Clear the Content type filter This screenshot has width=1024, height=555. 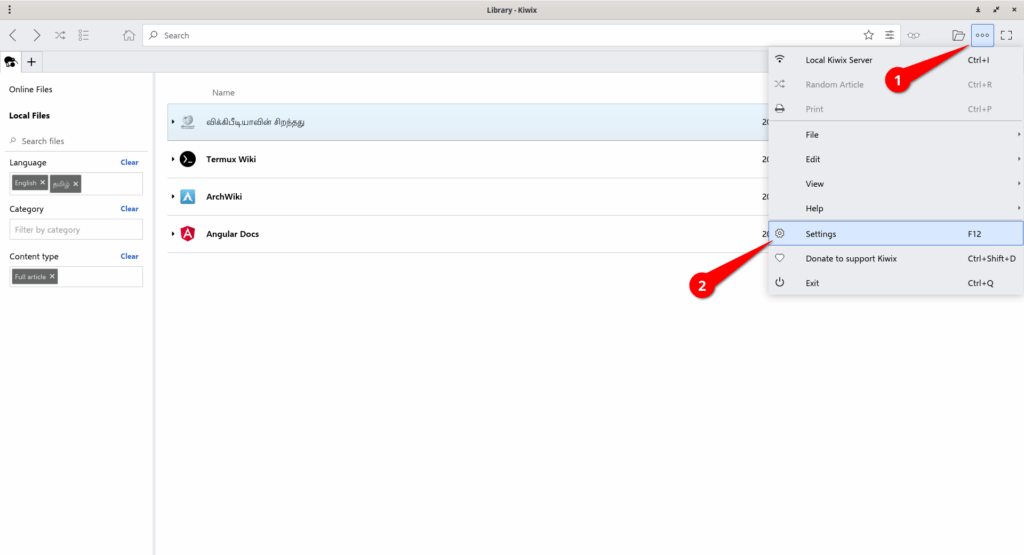(129, 256)
